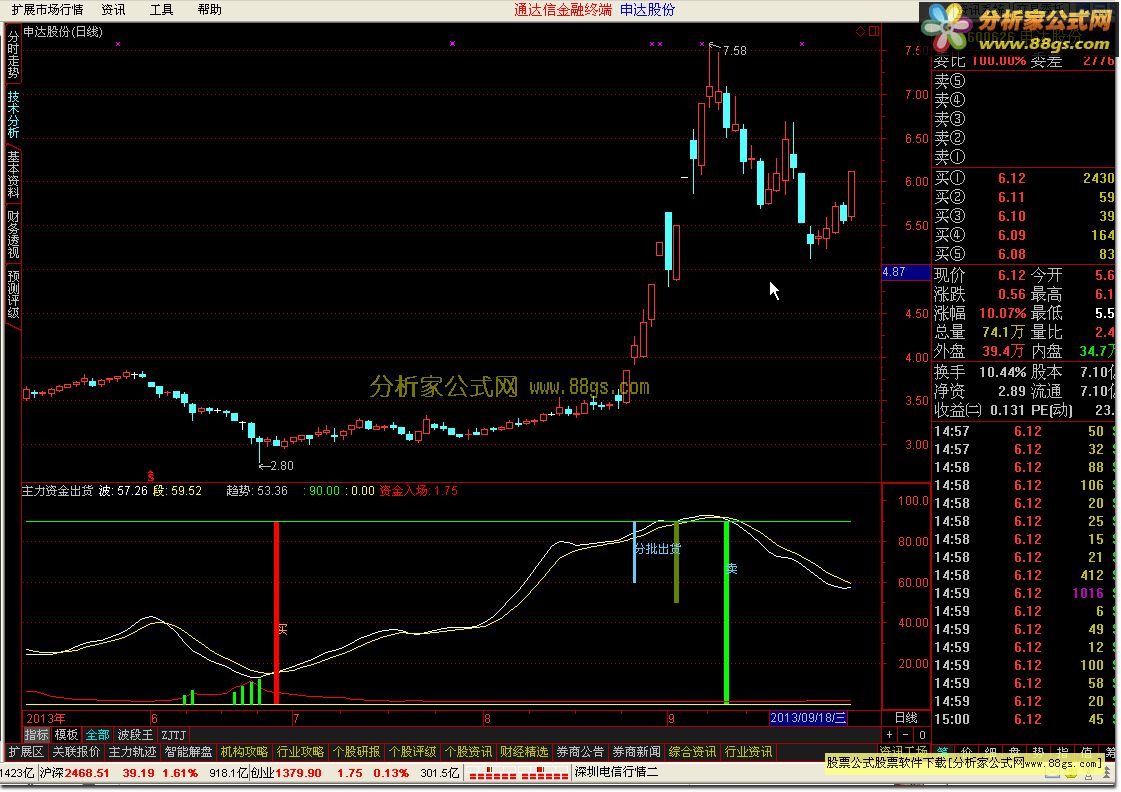Click the rightmost magenta x info marker
This screenshot has width=1121, height=792.
coord(802,44)
